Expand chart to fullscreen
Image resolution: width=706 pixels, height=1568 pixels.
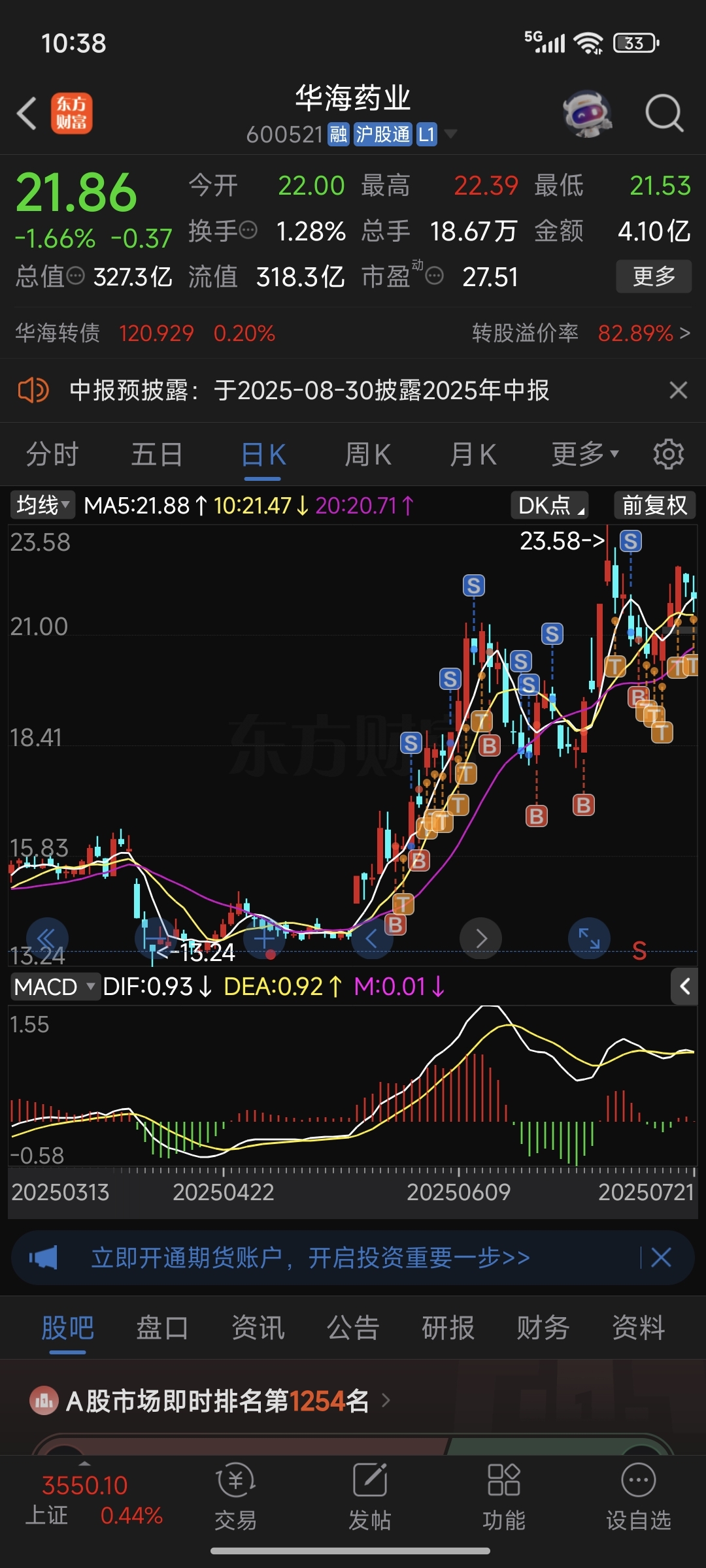coord(590,939)
